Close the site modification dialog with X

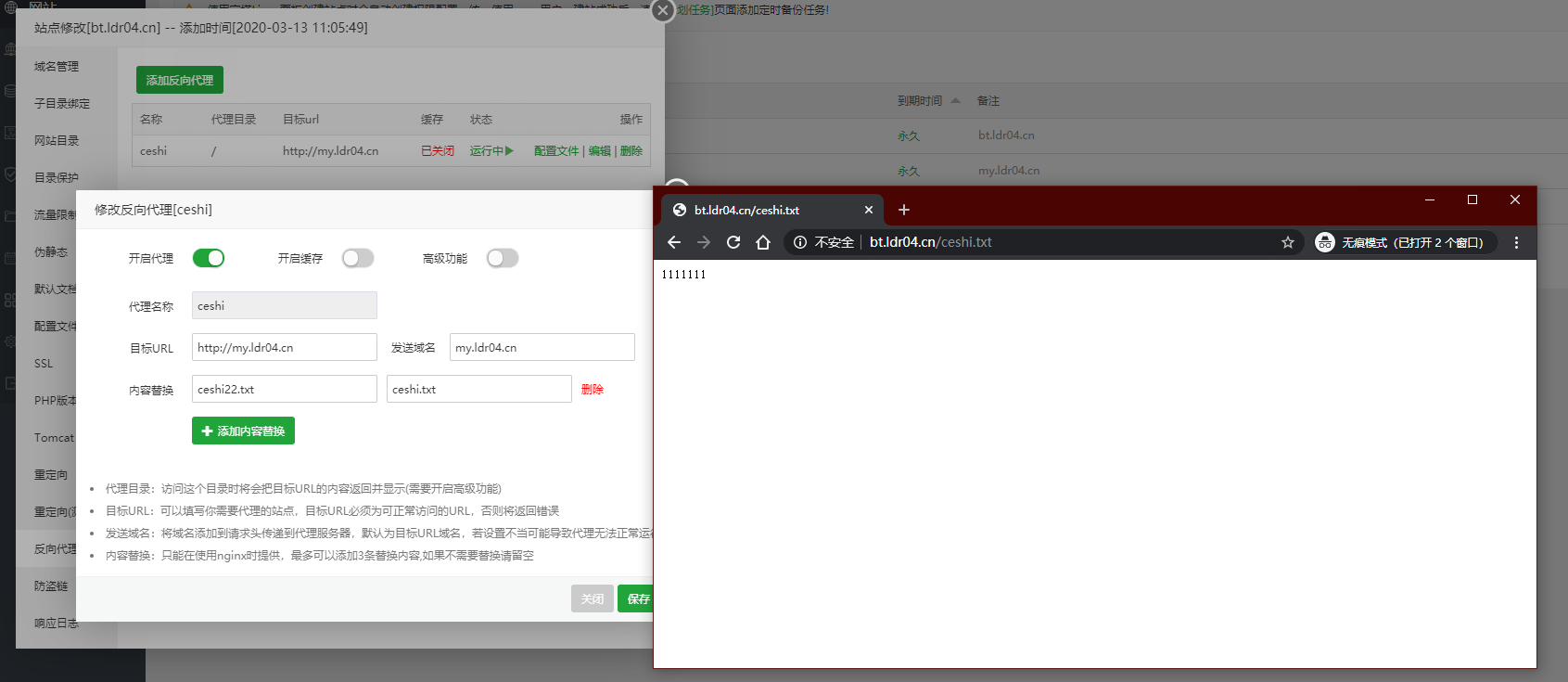(x=662, y=11)
